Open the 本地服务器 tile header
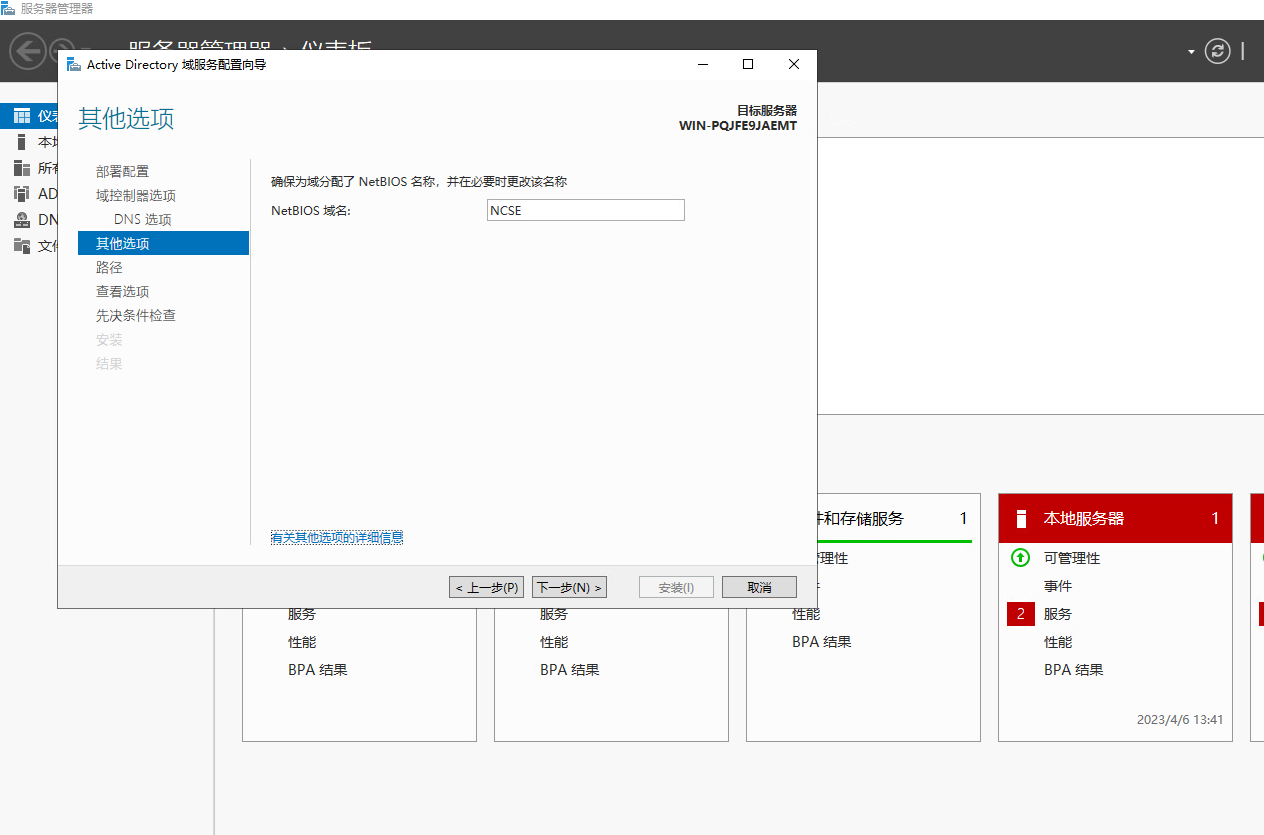 click(1114, 518)
